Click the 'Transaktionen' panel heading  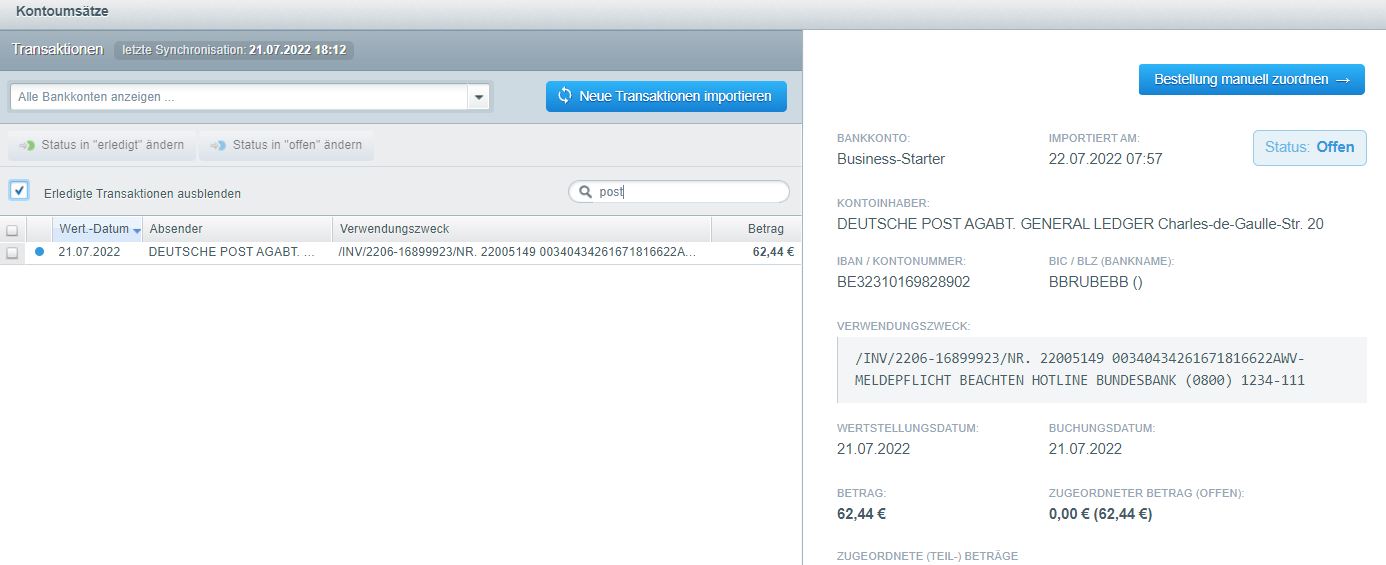point(57,48)
